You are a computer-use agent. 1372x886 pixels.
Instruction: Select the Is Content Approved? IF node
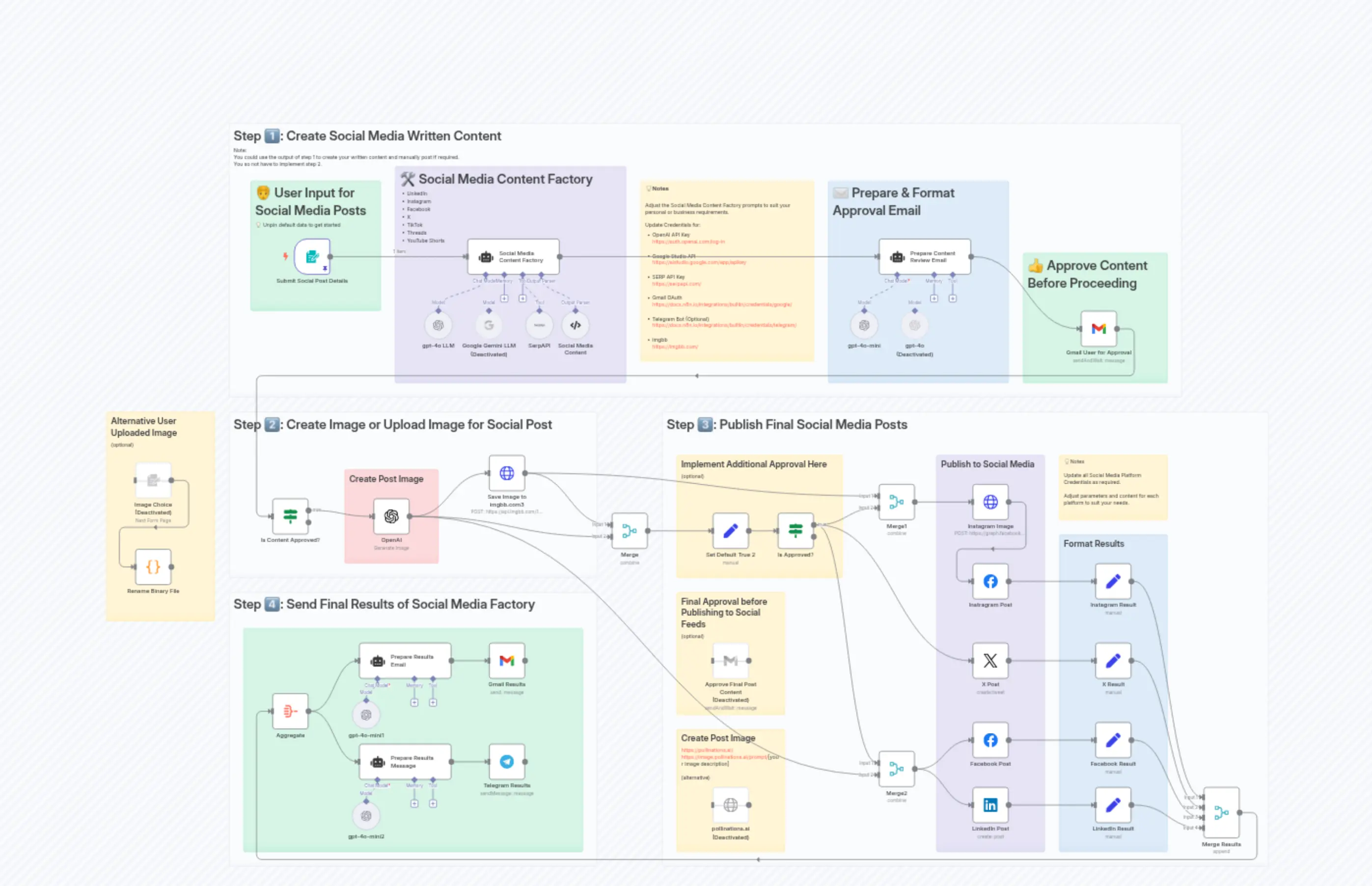pos(290,517)
